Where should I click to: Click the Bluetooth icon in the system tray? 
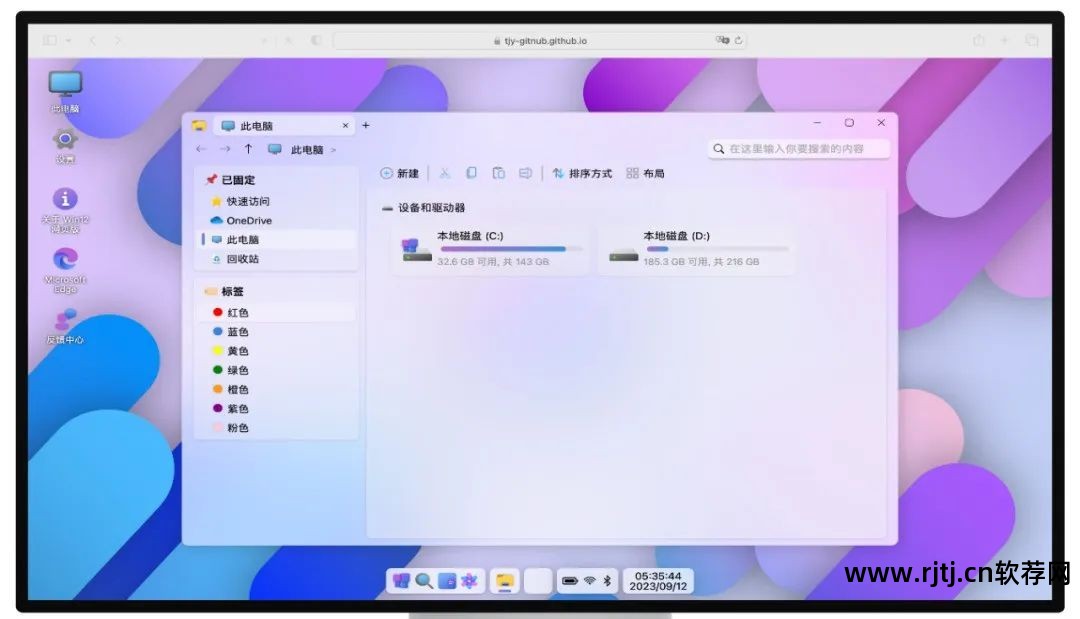click(x=607, y=580)
